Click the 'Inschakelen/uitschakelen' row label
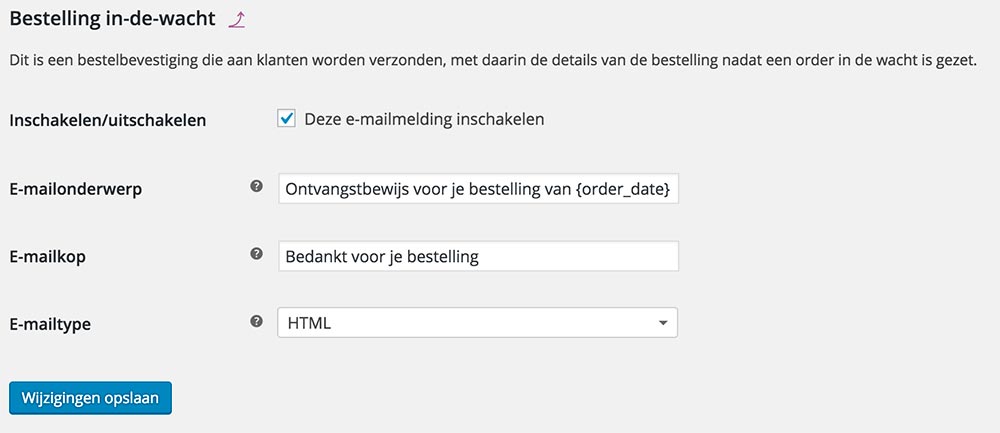Viewport: 1000px width, 433px height. [x=108, y=120]
